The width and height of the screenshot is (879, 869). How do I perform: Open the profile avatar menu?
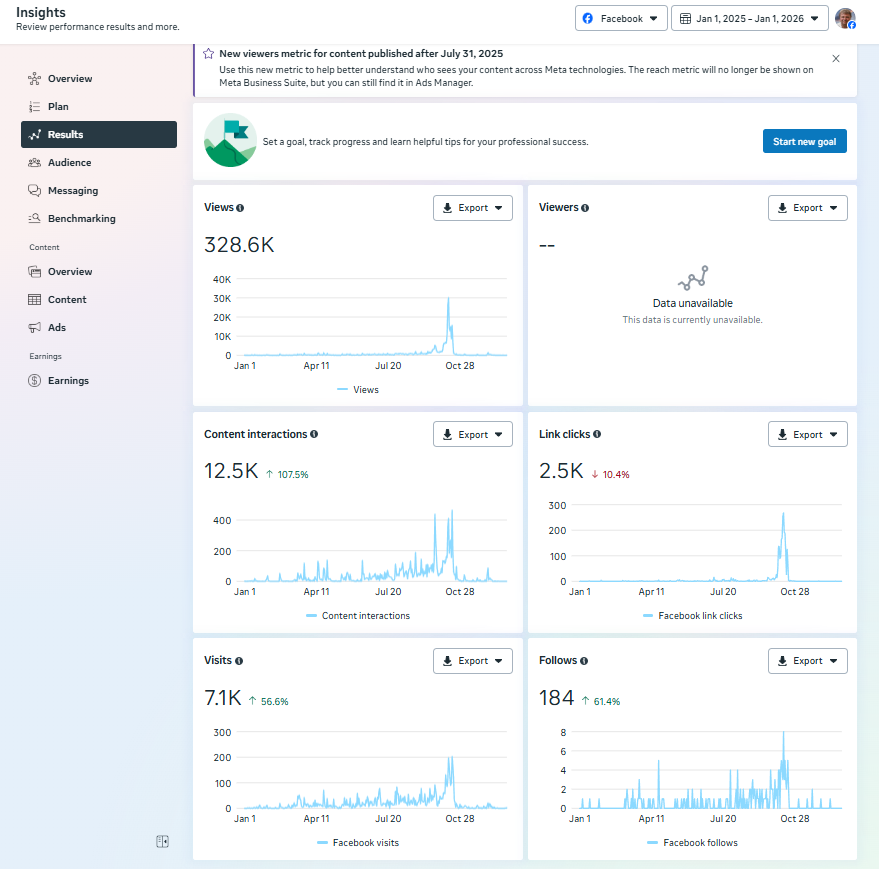point(845,18)
